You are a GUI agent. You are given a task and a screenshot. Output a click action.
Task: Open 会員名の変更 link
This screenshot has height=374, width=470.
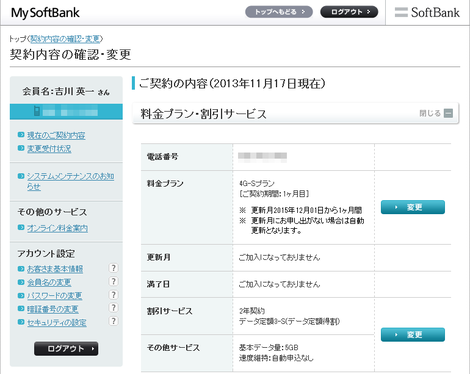(49, 282)
